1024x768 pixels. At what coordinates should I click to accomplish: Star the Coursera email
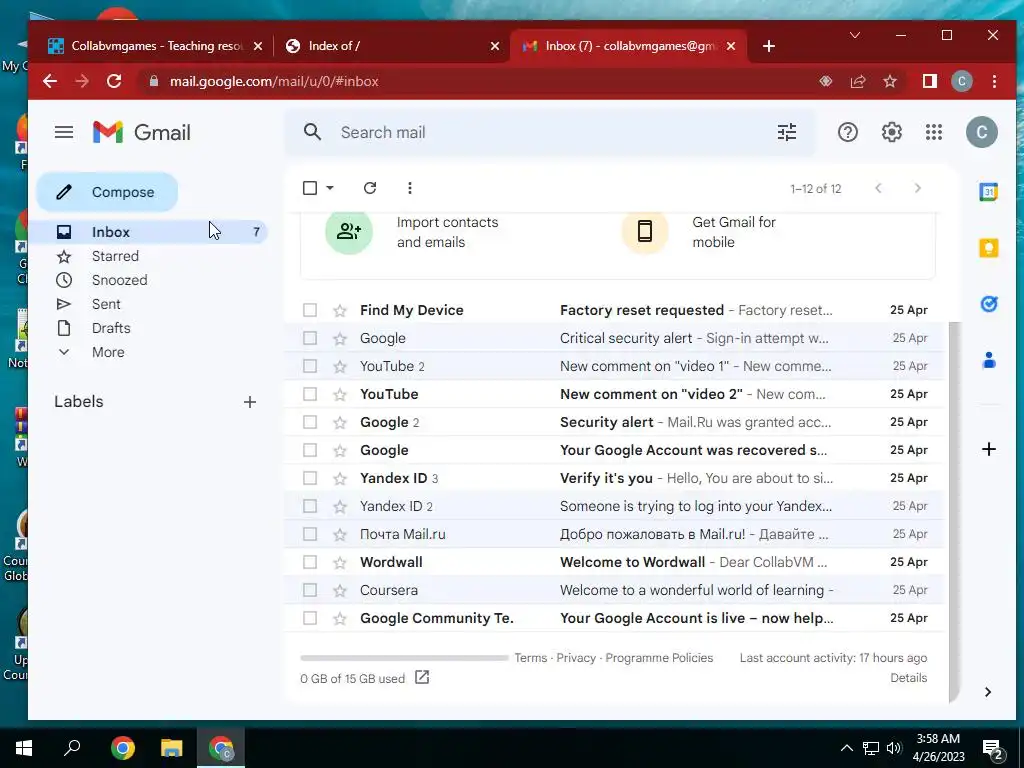pyautogui.click(x=340, y=590)
